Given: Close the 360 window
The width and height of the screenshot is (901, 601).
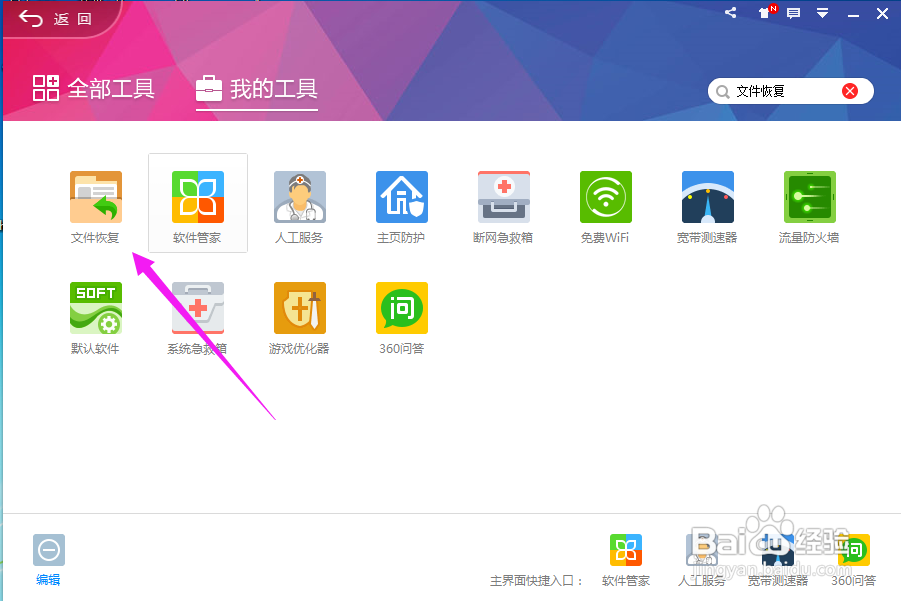Looking at the screenshot, I should pyautogui.click(x=883, y=13).
